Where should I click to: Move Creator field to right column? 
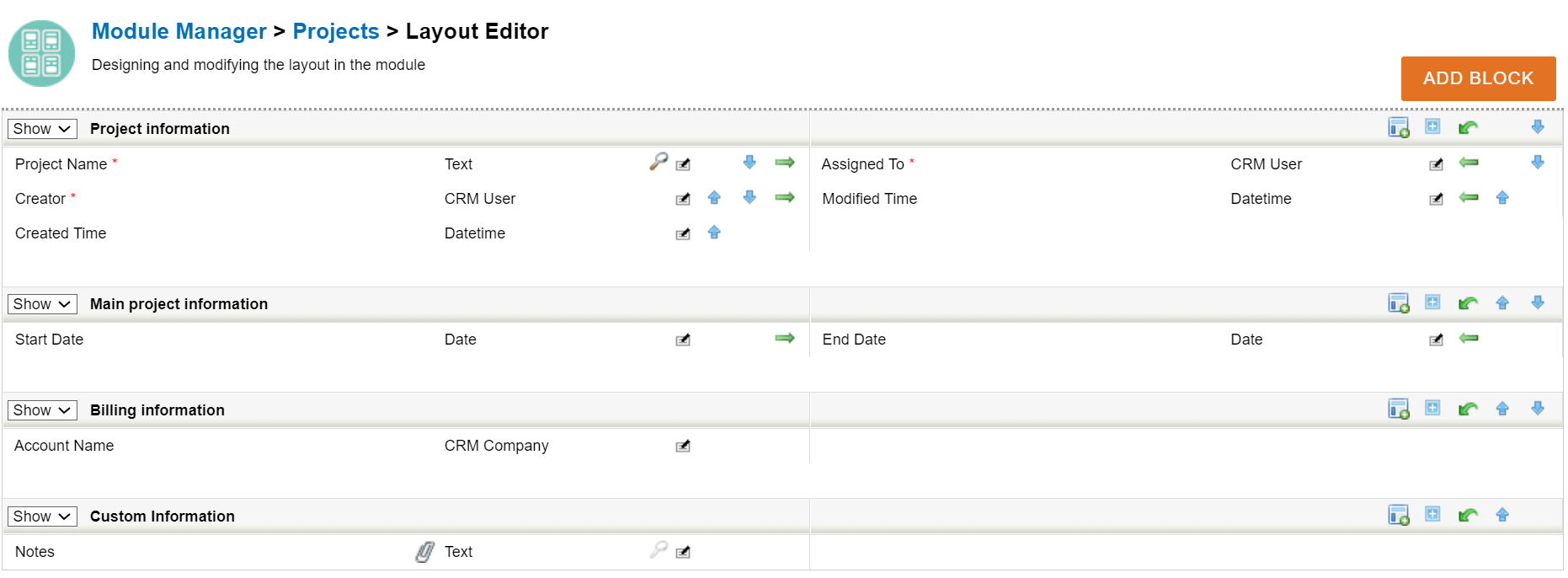(x=785, y=197)
